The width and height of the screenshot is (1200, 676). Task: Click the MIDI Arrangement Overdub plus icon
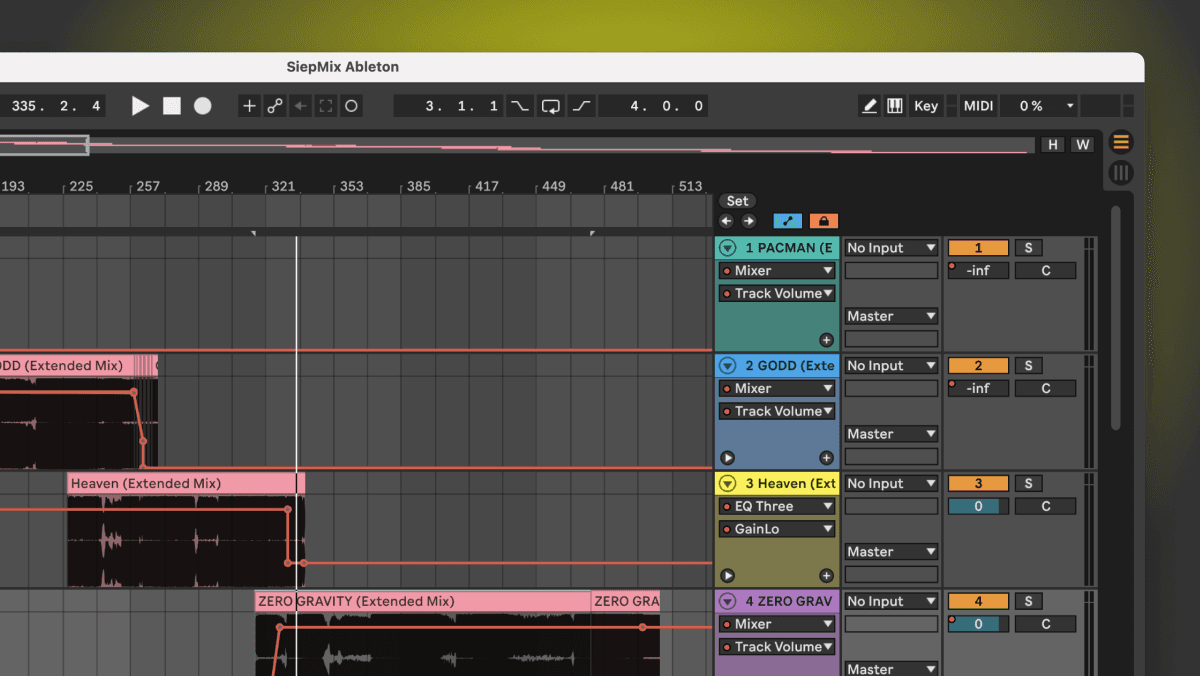[x=249, y=106]
